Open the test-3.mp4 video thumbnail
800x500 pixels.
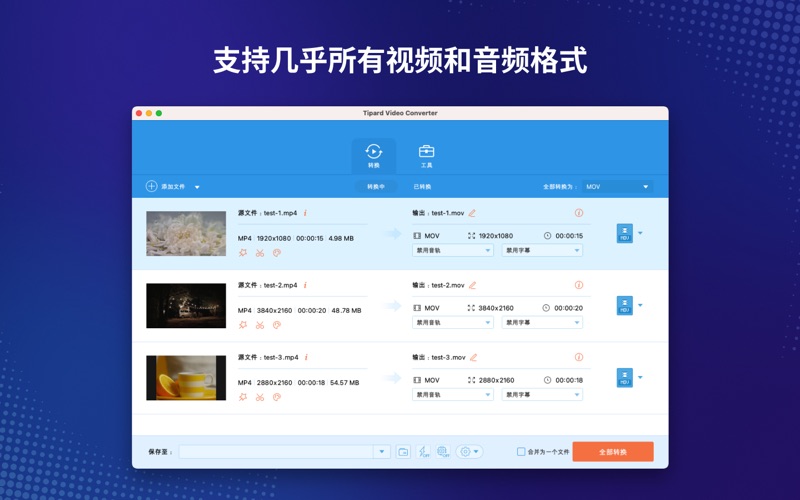(x=186, y=378)
